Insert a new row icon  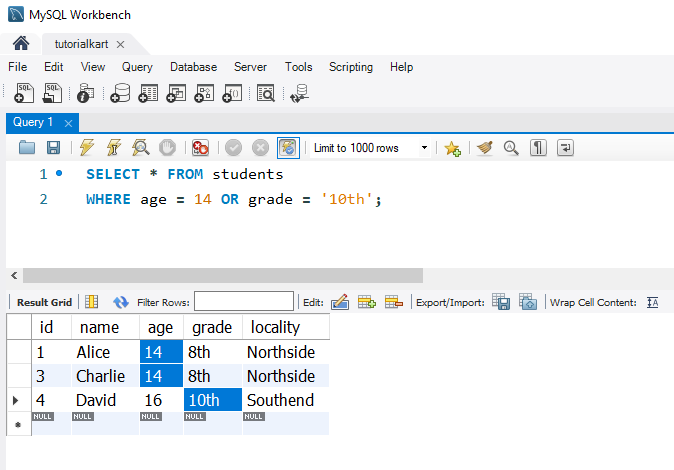click(x=367, y=302)
